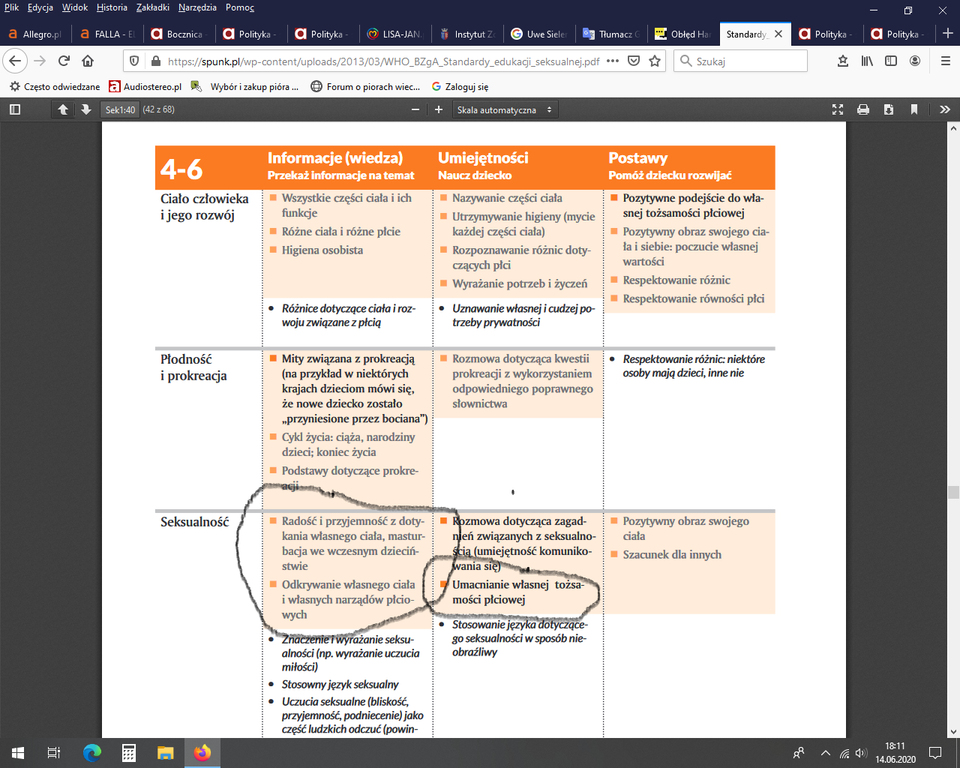Open the Windows Start menu
The image size is (960, 768).
pyautogui.click(x=18, y=753)
